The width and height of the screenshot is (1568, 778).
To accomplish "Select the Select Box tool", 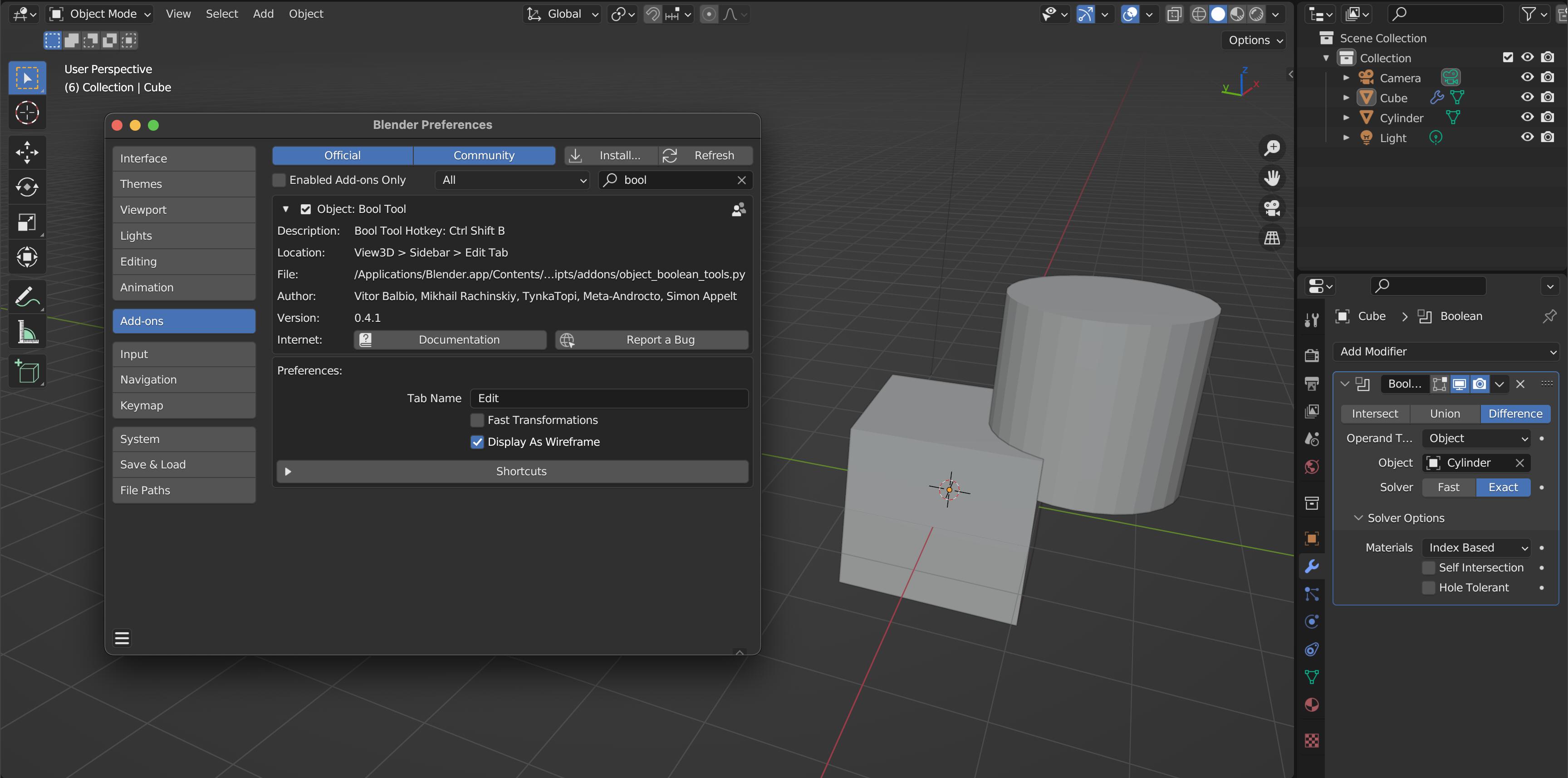I will 27,78.
